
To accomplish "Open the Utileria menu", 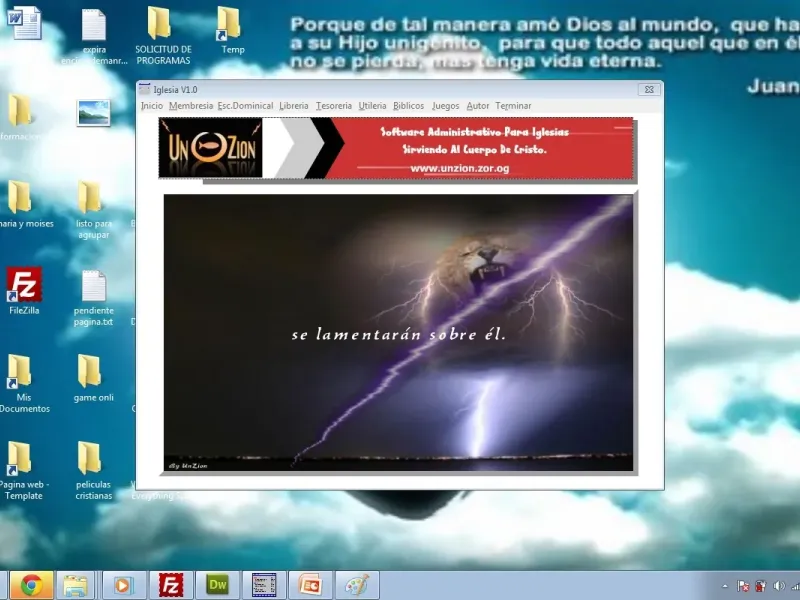I will pyautogui.click(x=372, y=106).
